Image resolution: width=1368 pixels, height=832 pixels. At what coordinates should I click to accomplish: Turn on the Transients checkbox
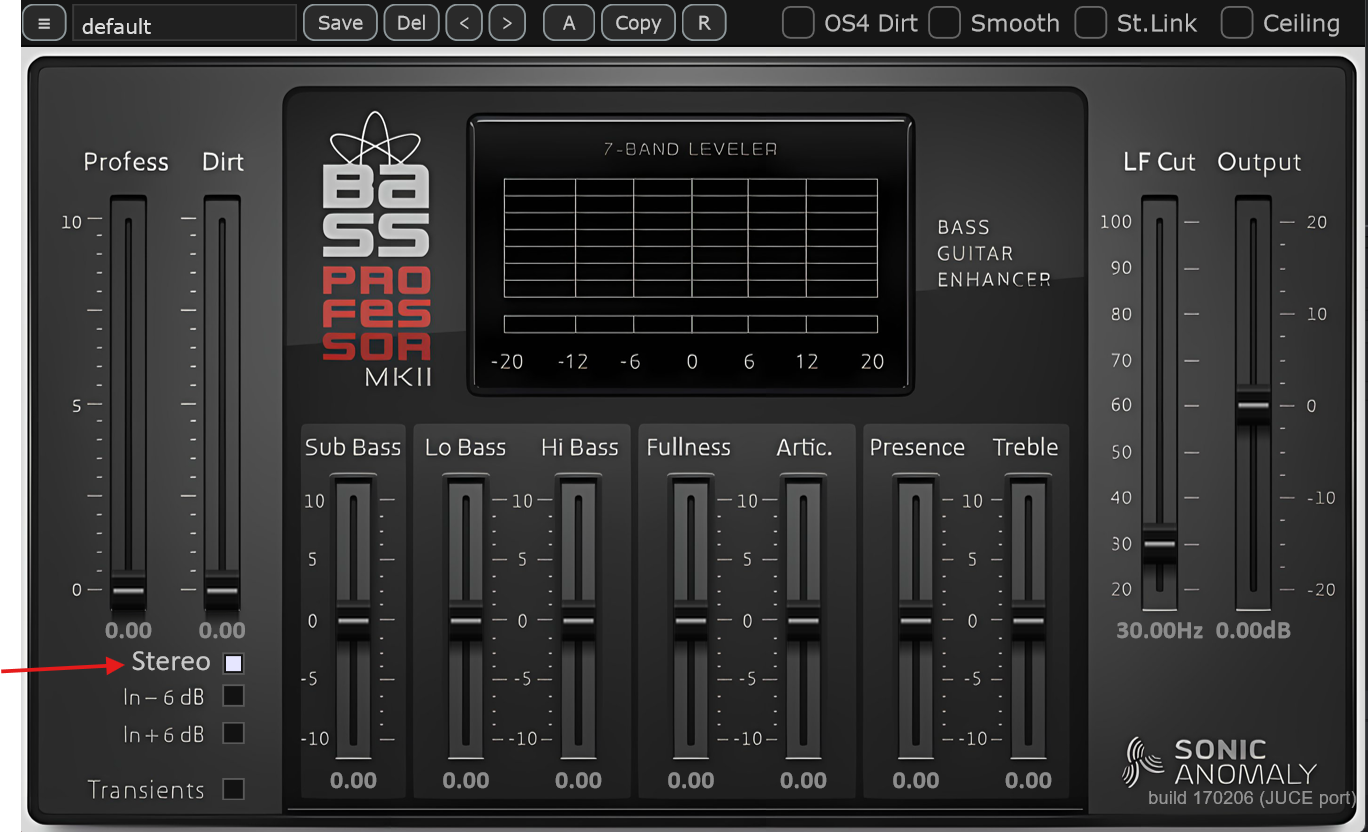coord(233,790)
